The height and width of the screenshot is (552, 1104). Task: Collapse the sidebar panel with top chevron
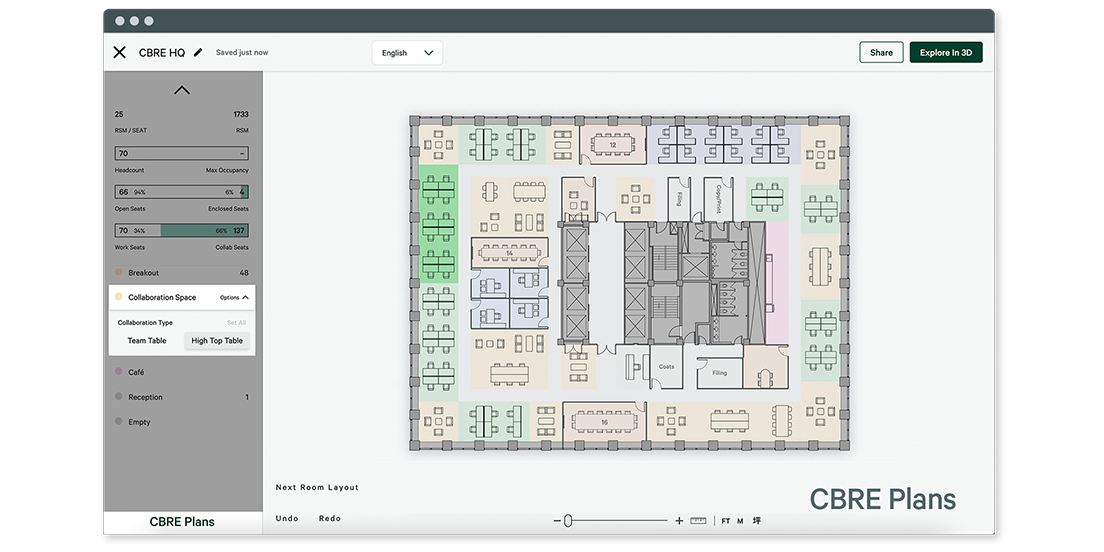click(182, 90)
